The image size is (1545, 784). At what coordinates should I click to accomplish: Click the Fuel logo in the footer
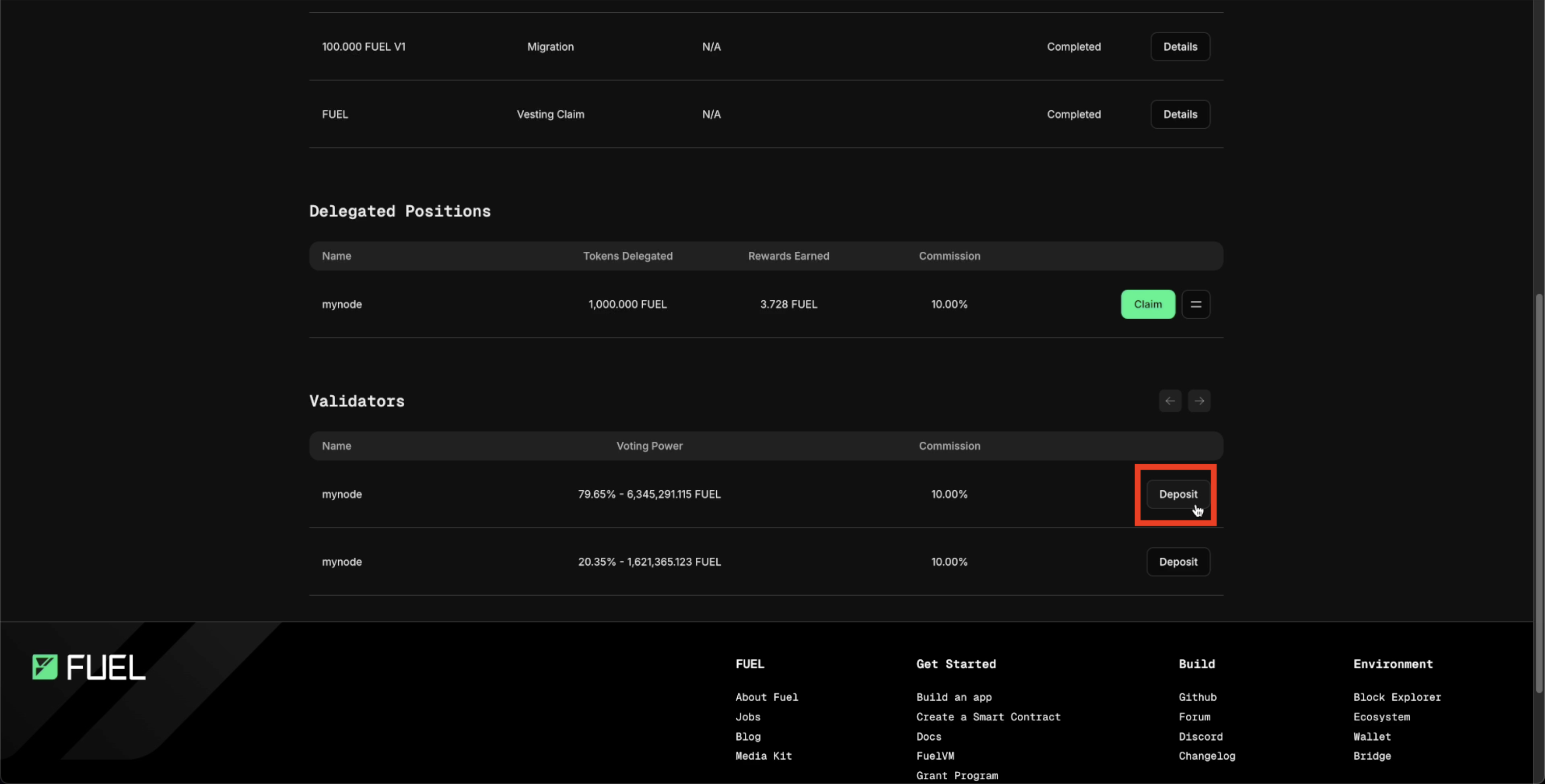89,667
